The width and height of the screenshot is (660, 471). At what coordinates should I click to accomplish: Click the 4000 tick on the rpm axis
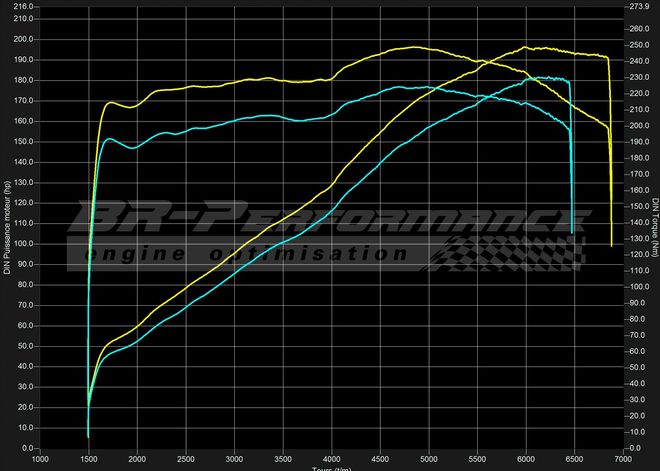click(332, 459)
